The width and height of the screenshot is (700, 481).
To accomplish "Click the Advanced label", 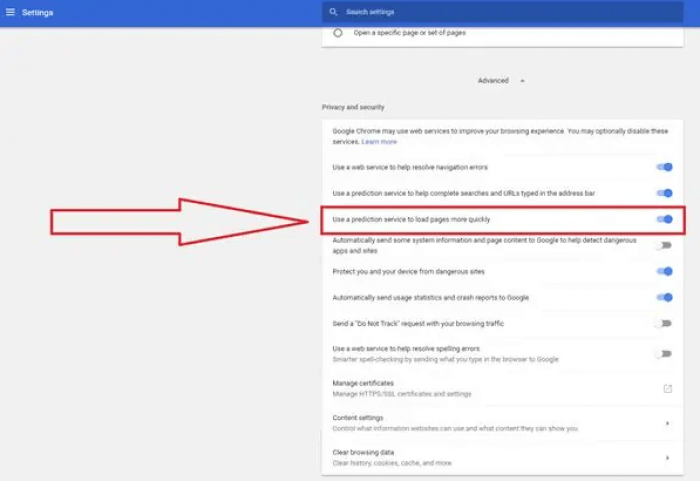I will click(x=493, y=80).
